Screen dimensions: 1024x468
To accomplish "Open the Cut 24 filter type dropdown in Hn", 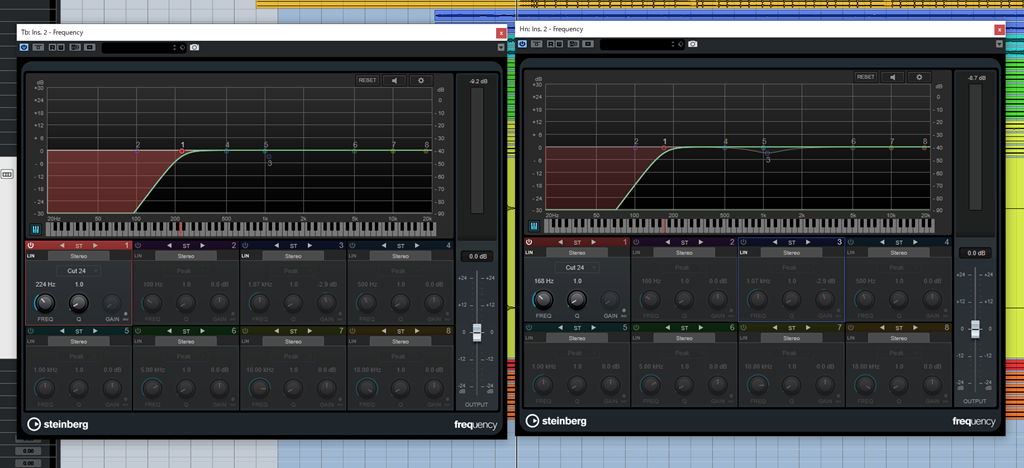I will pos(575,267).
